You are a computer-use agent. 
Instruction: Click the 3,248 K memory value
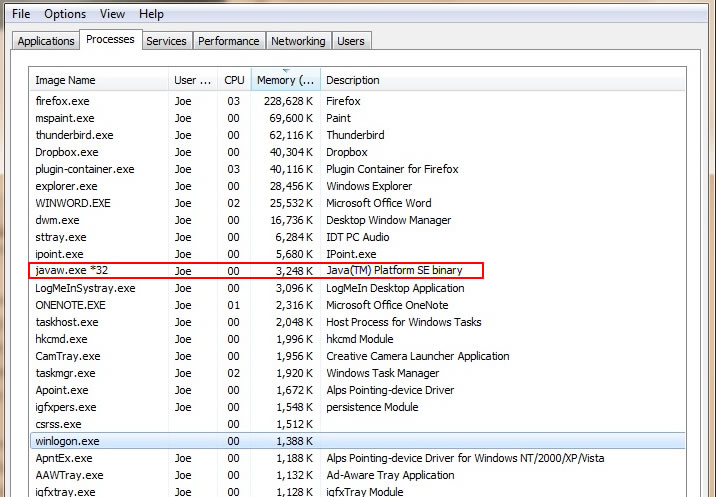(x=294, y=271)
